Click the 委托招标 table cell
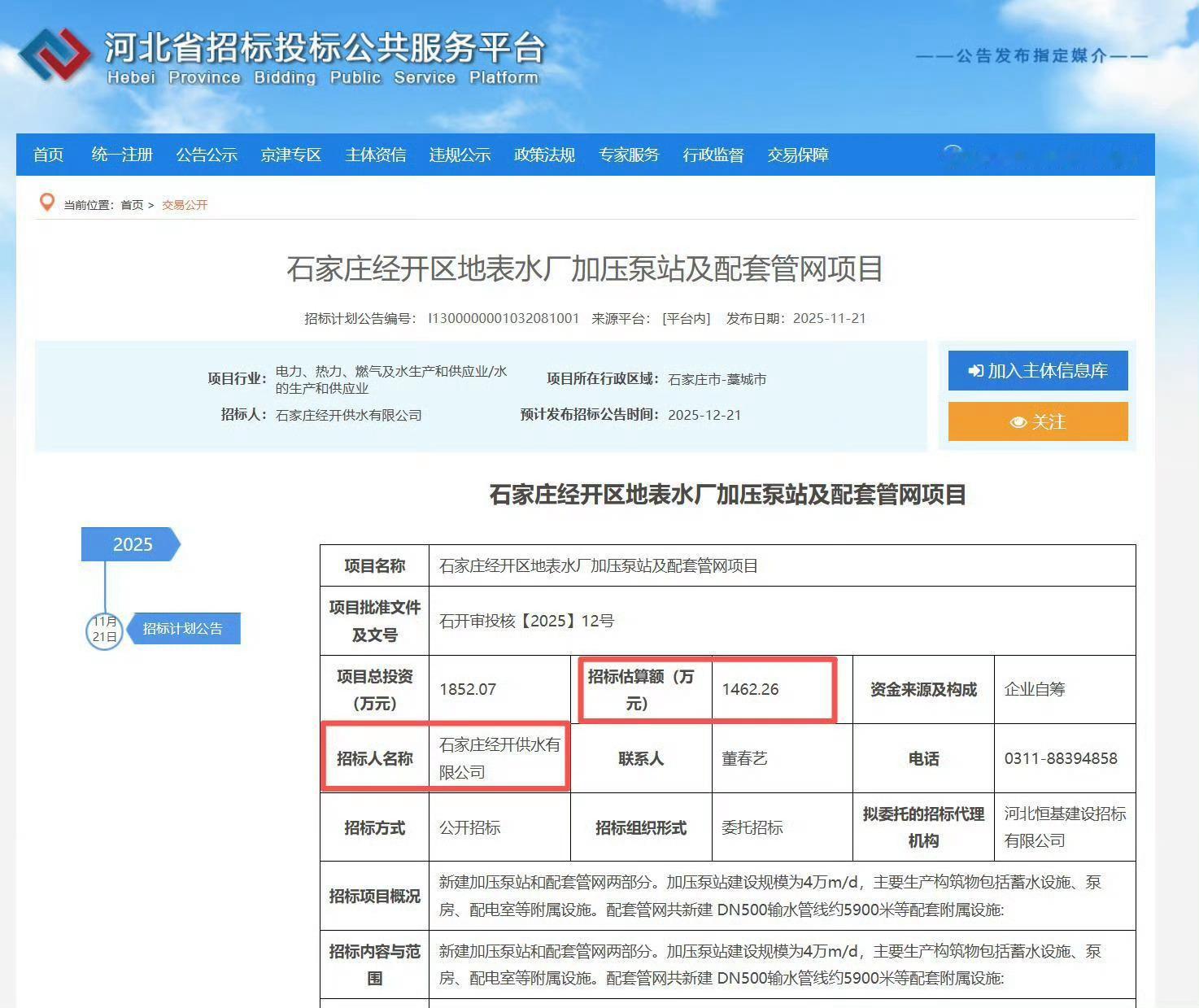1199x1008 pixels. pyautogui.click(x=783, y=827)
